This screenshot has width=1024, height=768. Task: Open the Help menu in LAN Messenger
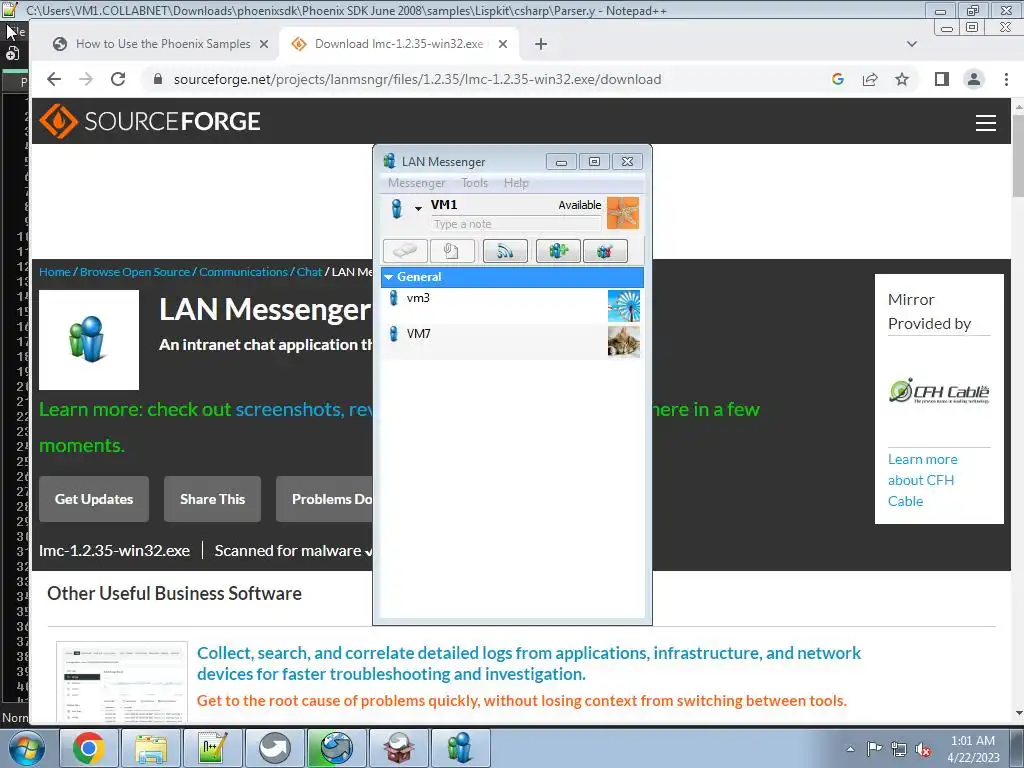pos(516,183)
